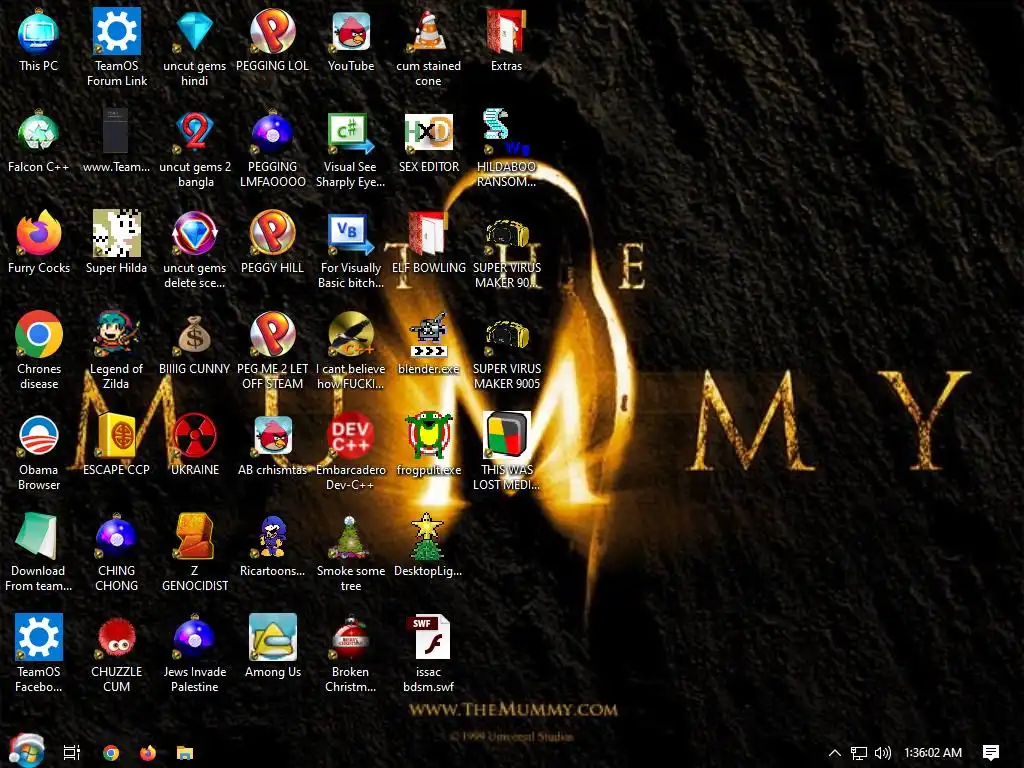Open Task View on the taskbar

click(72, 752)
